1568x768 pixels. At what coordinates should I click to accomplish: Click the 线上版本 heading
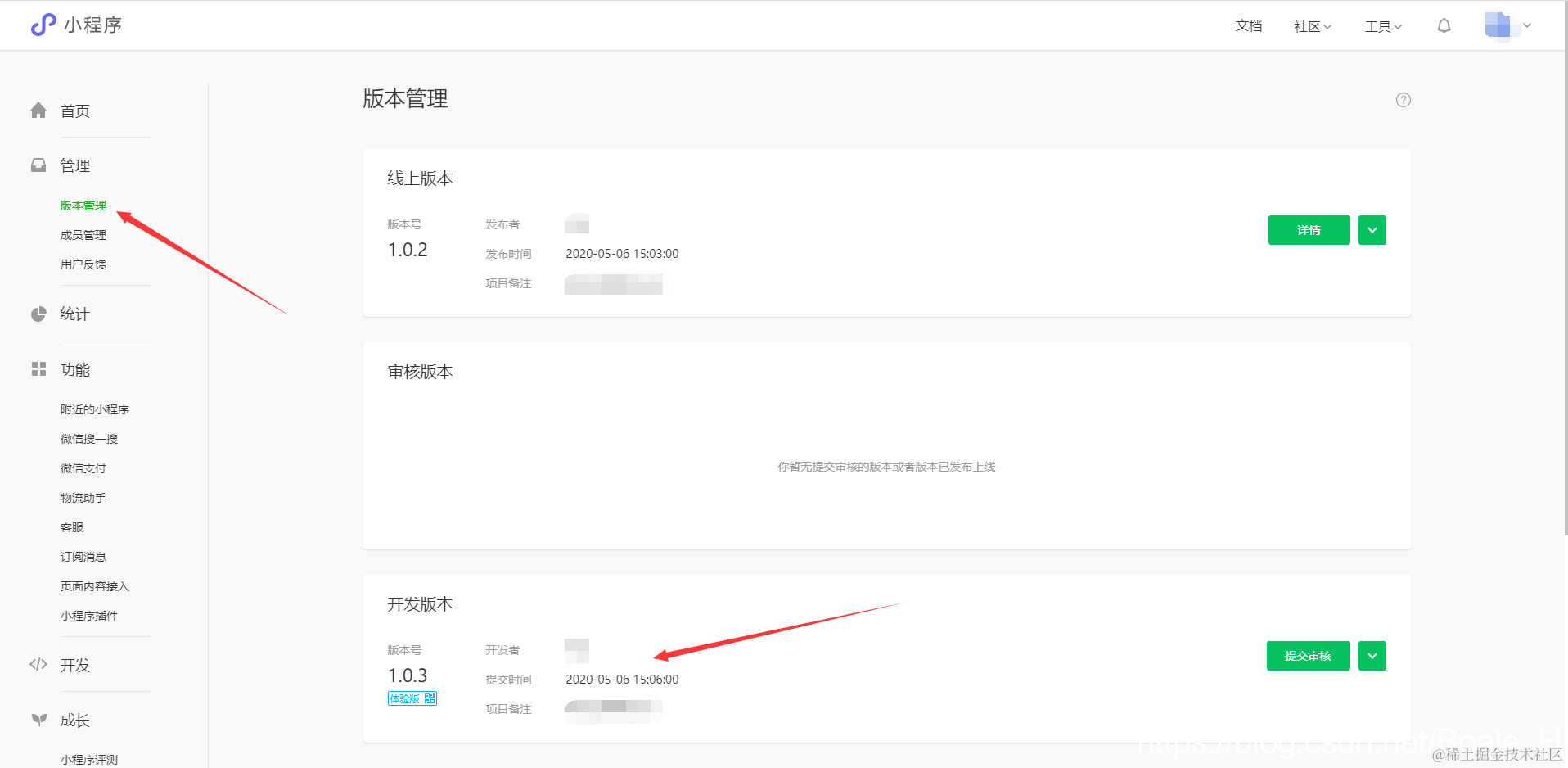point(420,178)
